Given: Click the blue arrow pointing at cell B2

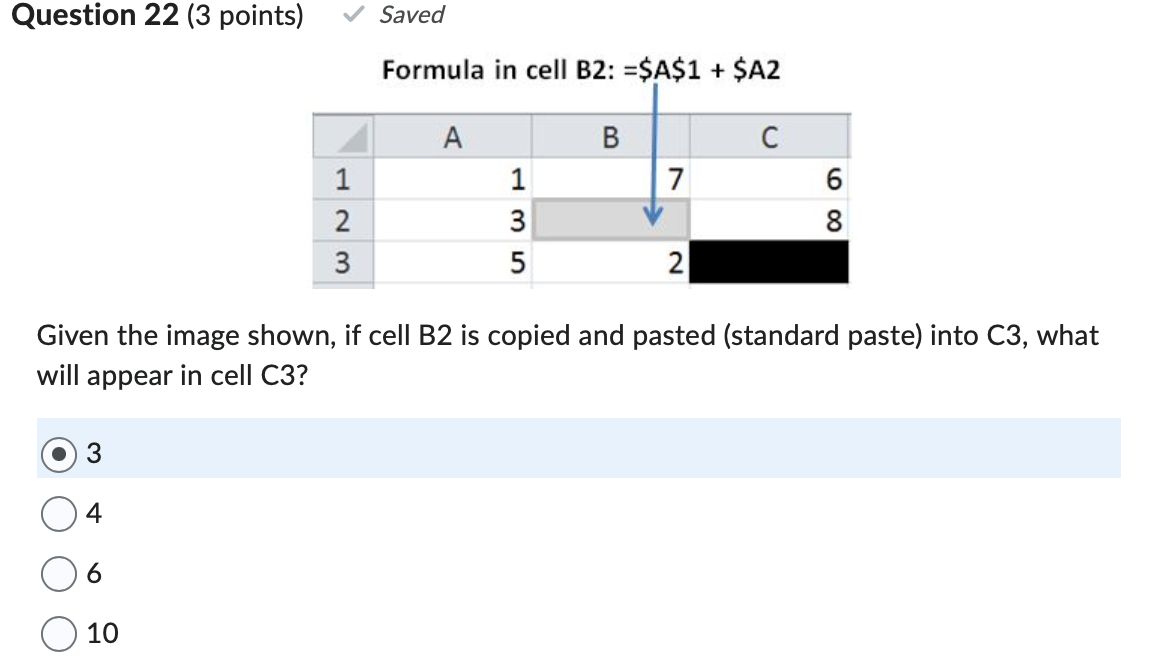Looking at the screenshot, I should tap(655, 160).
